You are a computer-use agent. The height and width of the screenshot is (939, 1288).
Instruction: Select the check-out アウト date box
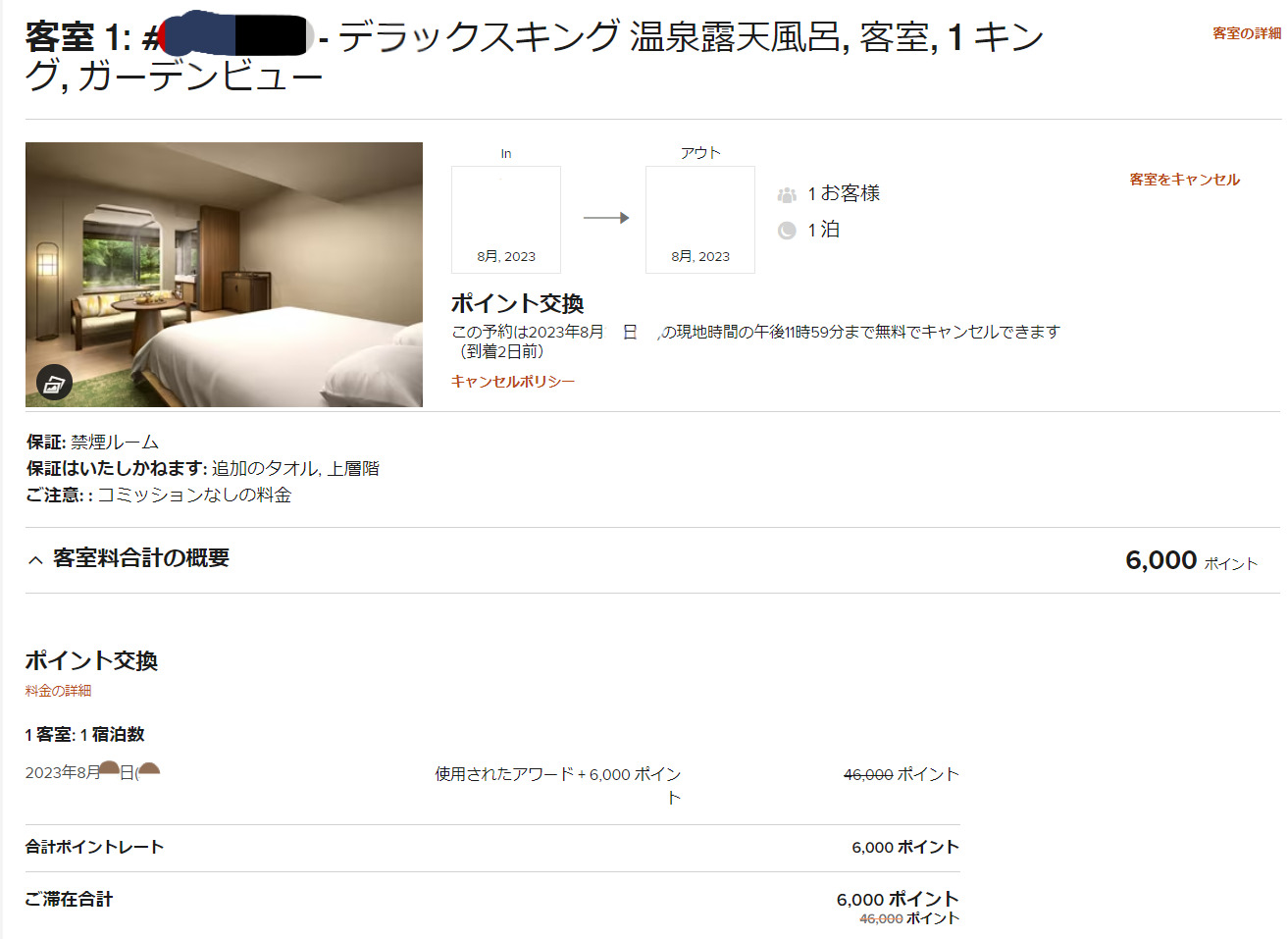700,220
